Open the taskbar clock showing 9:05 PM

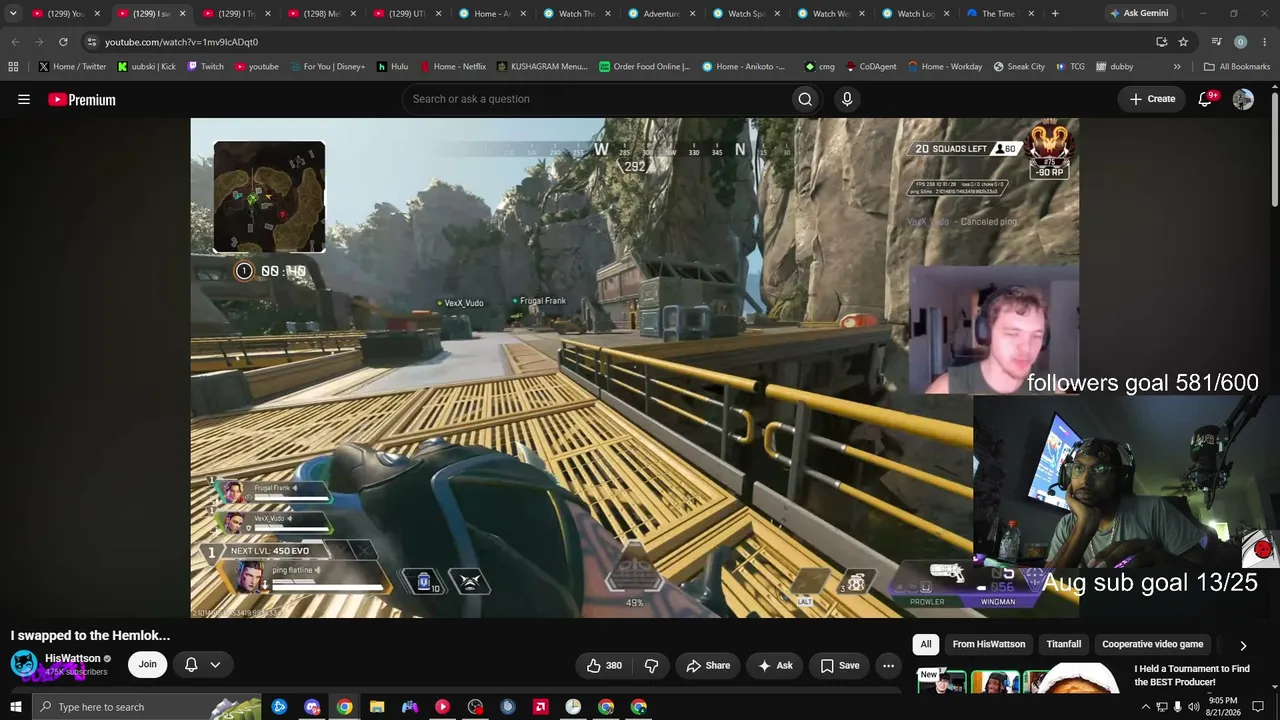[1223, 707]
